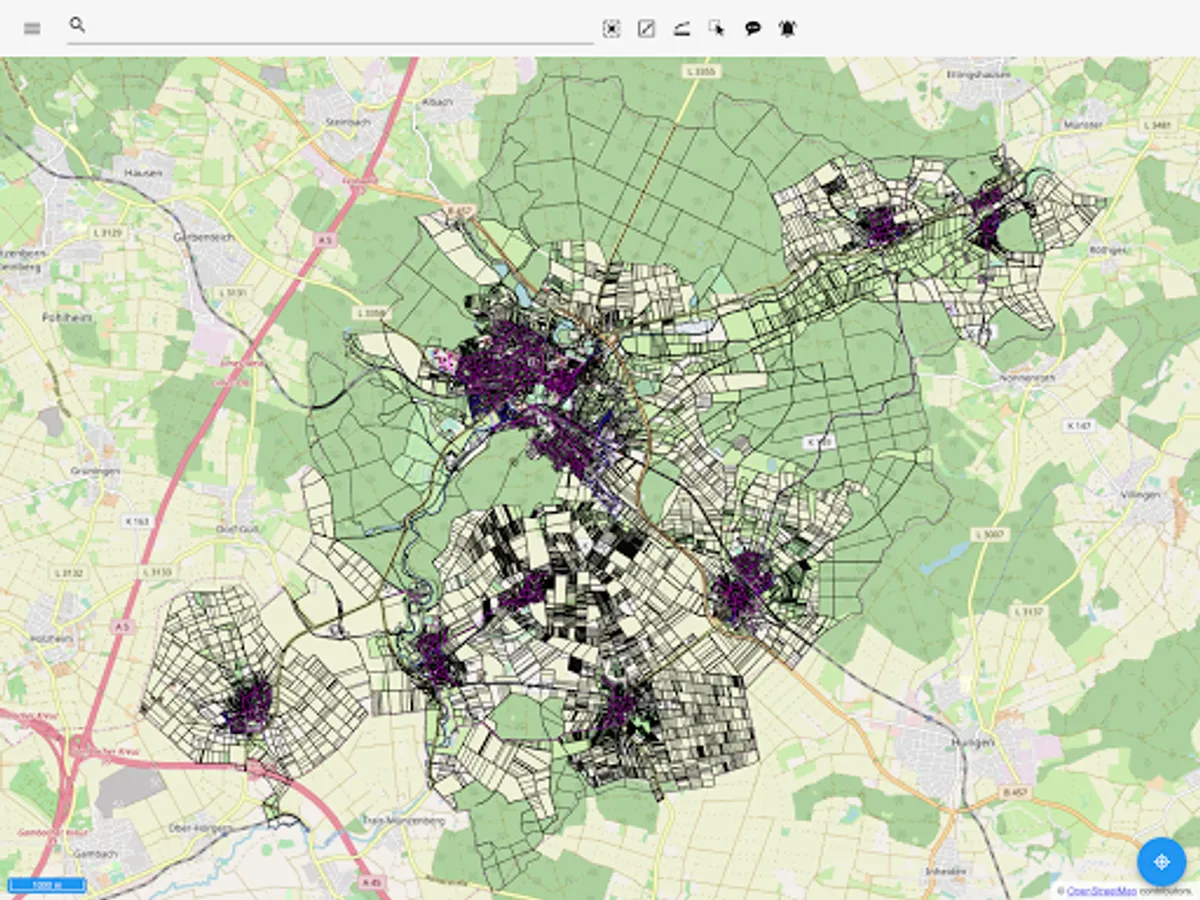Open the hamburger menu
The height and width of the screenshot is (900, 1200).
[x=32, y=28]
